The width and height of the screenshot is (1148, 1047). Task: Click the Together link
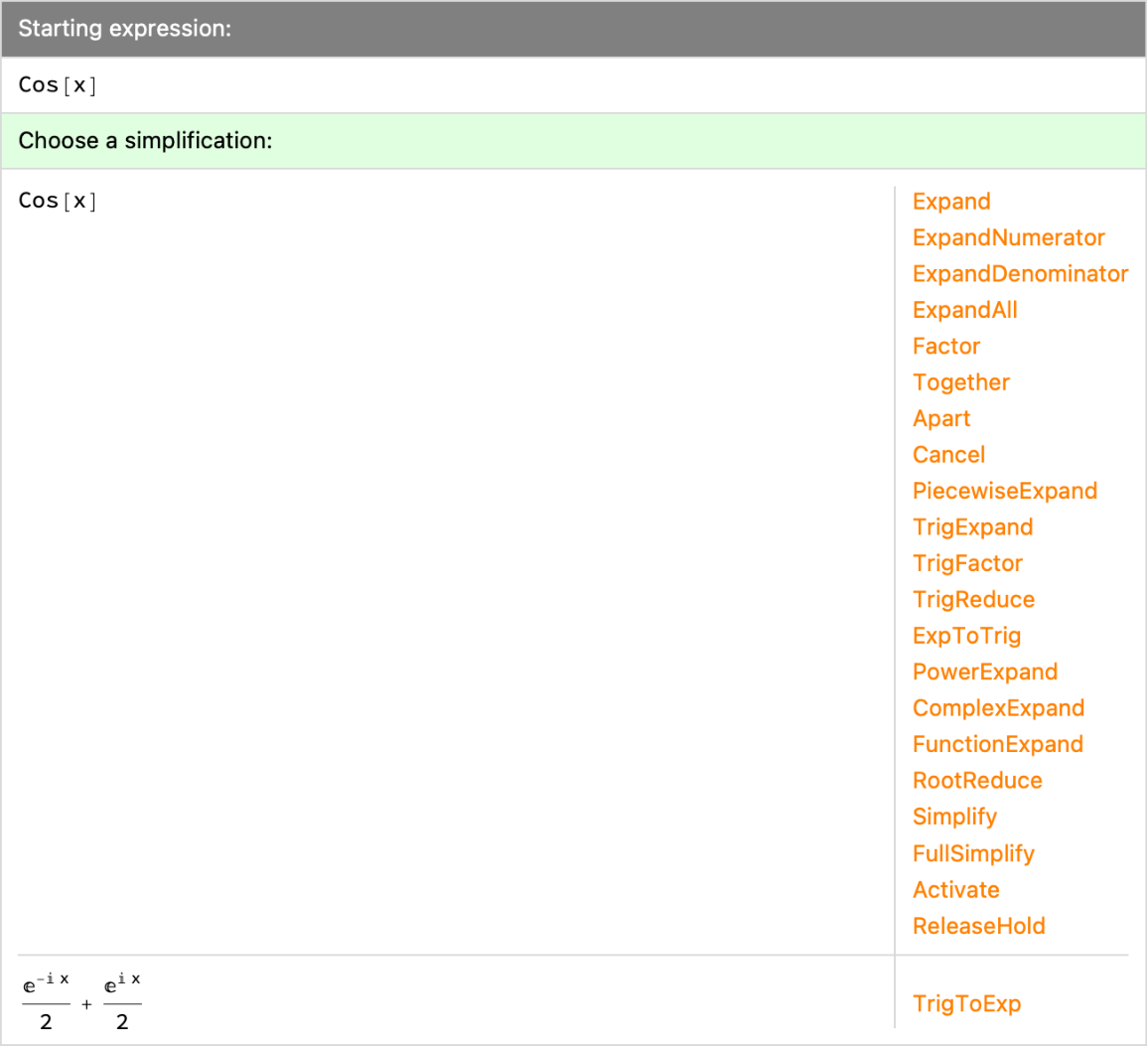[x=960, y=382]
